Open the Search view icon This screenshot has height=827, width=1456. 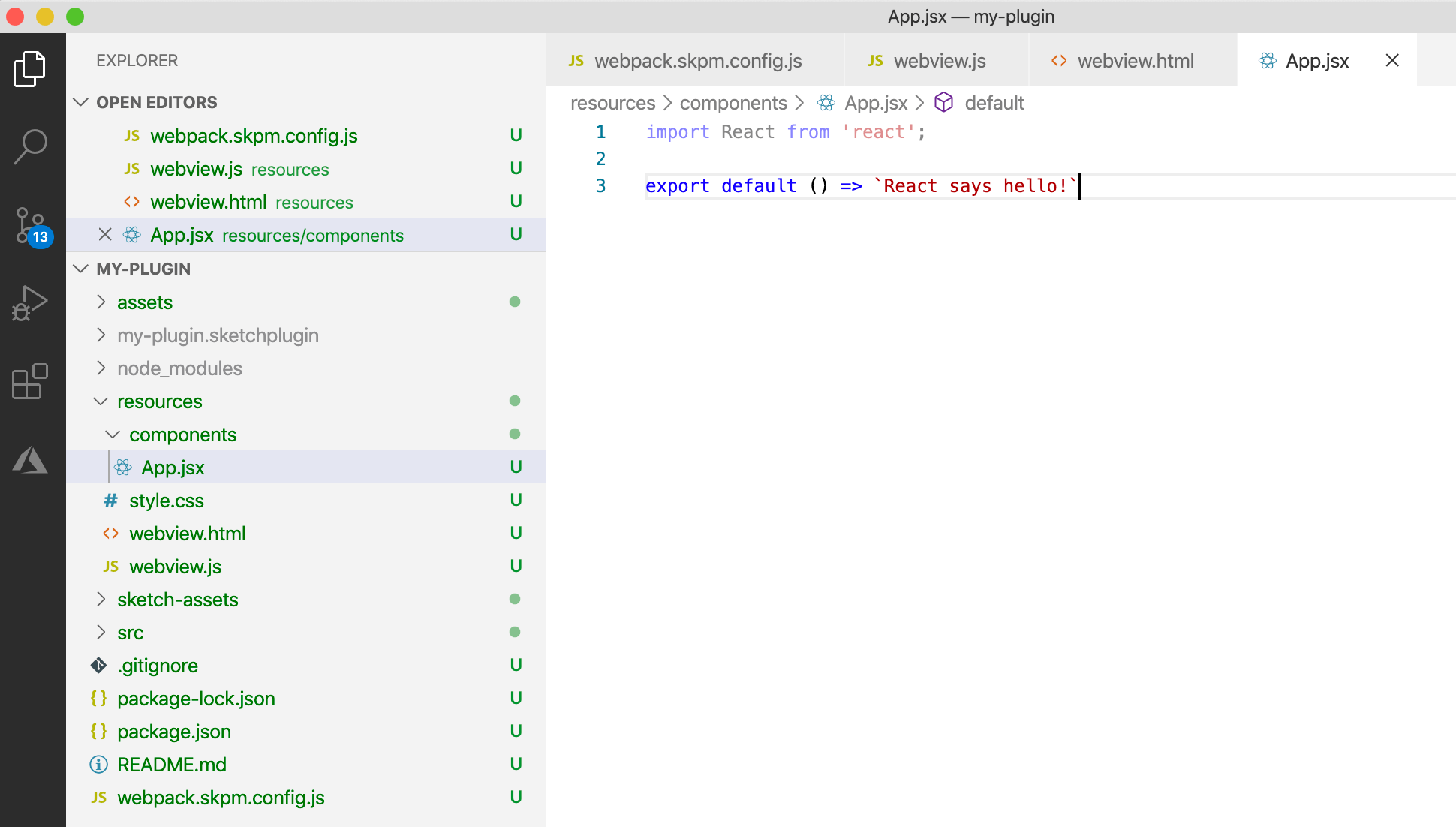[30, 146]
